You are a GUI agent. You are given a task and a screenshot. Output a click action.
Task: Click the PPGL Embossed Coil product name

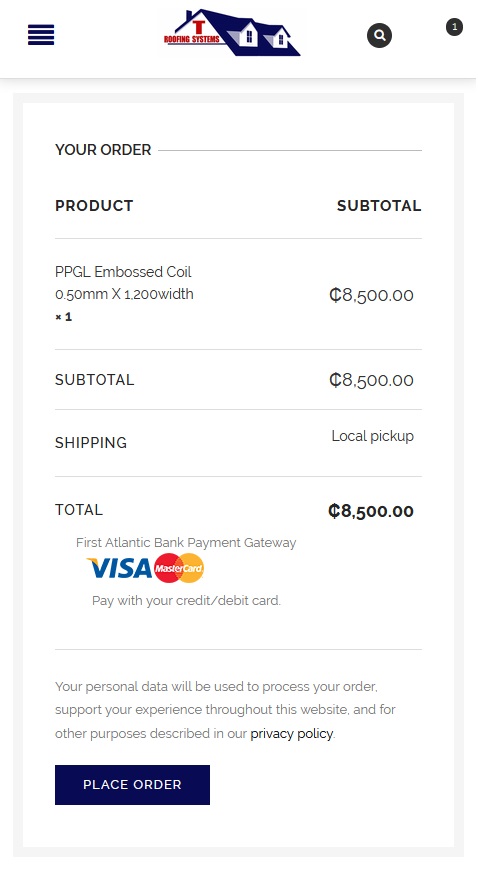pyautogui.click(x=124, y=283)
